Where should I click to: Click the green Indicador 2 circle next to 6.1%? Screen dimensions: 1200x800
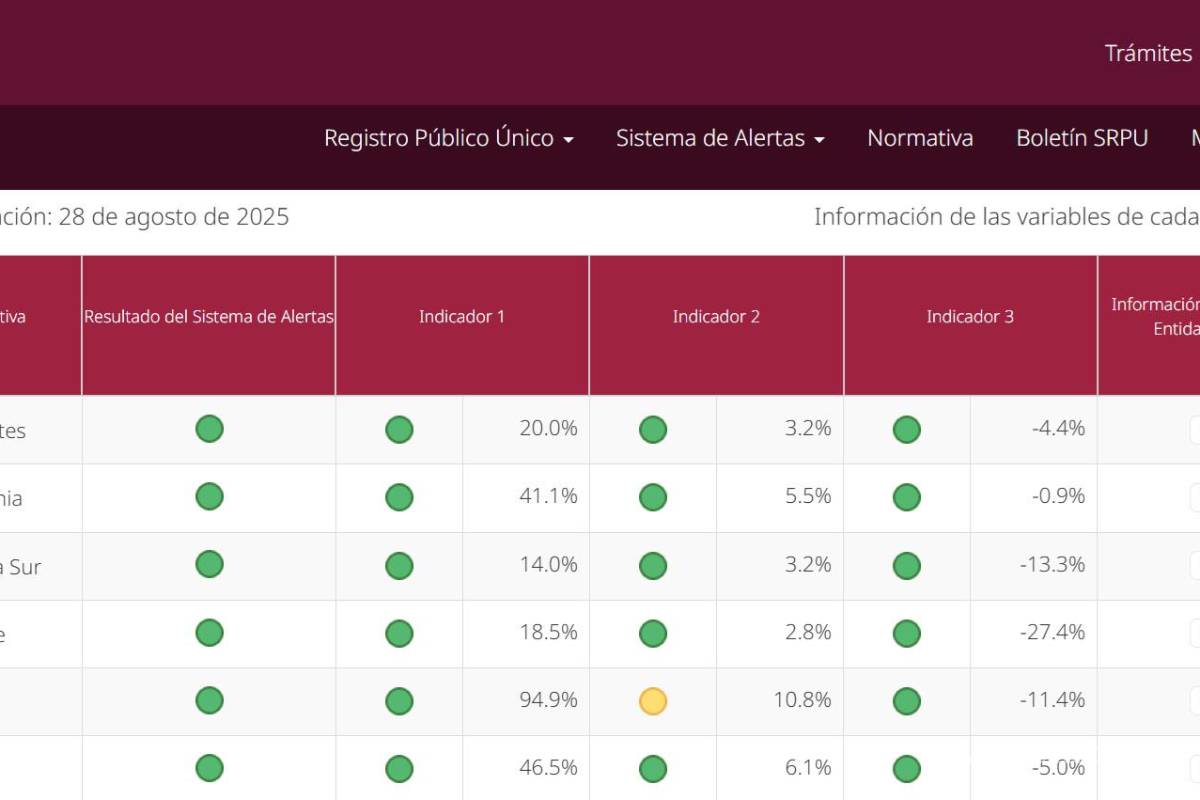tap(653, 769)
